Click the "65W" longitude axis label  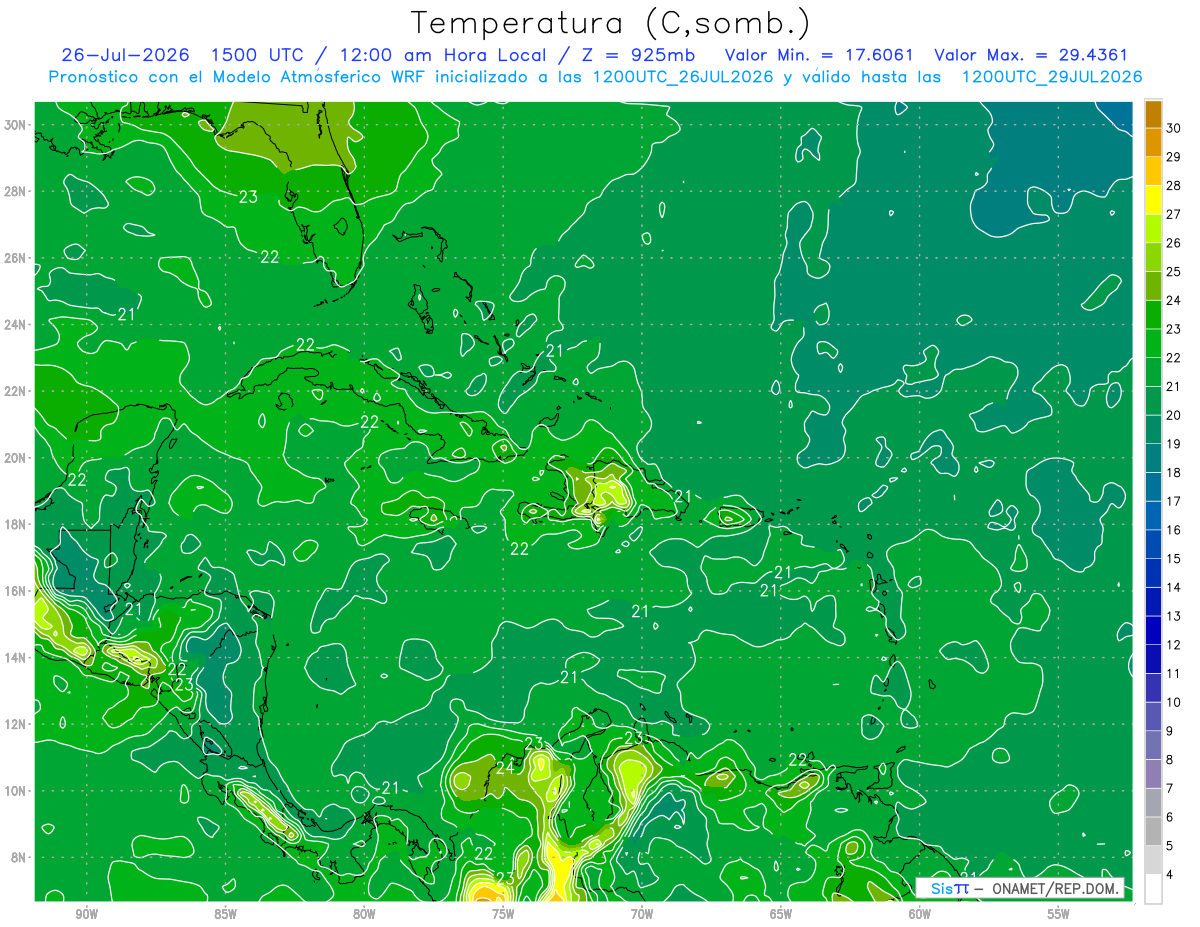point(781,914)
